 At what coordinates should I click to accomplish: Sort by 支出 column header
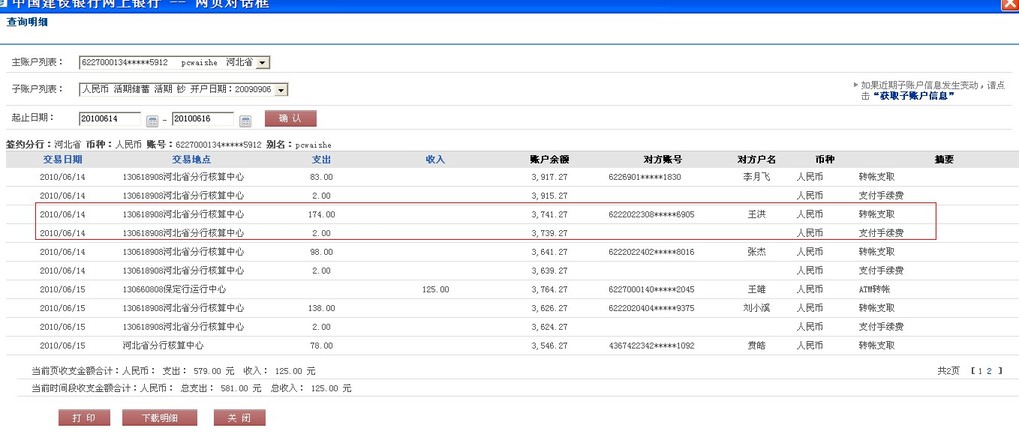pyautogui.click(x=322, y=159)
